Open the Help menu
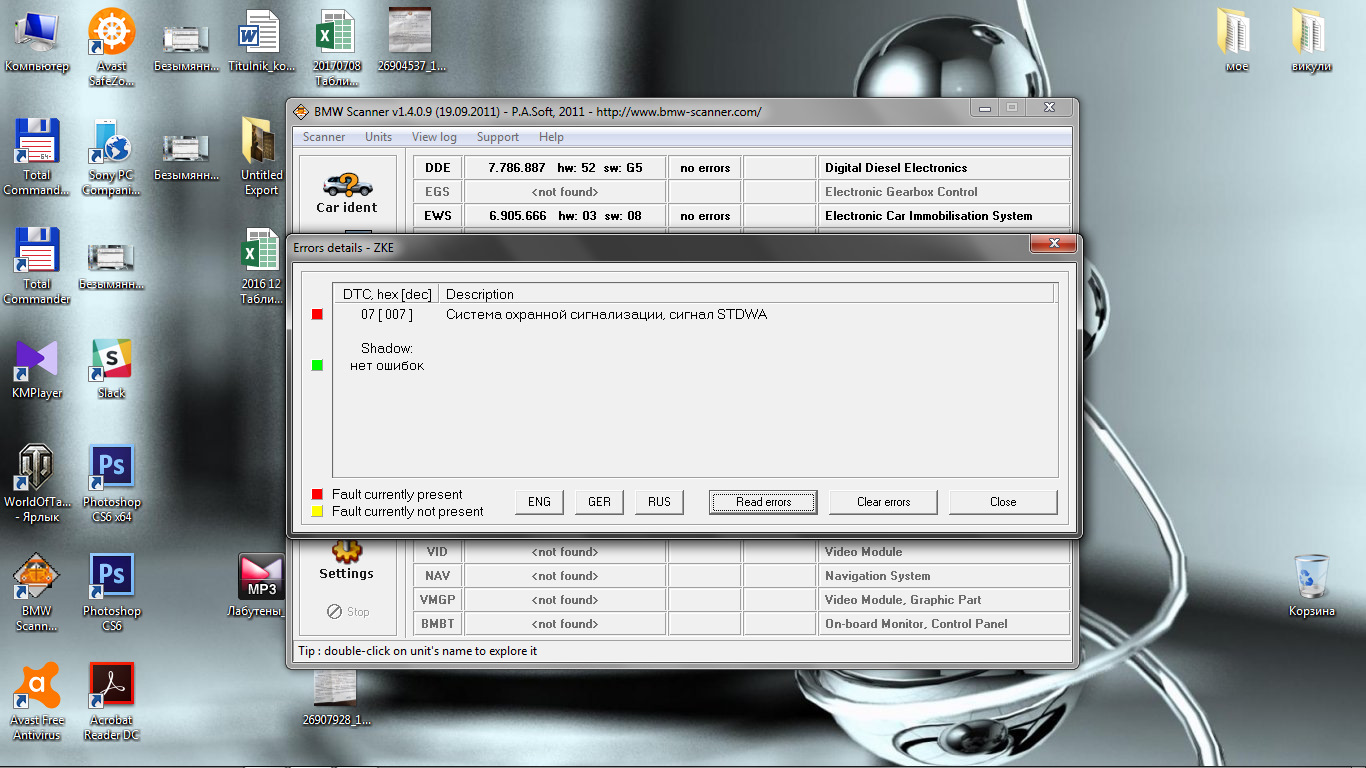The height and width of the screenshot is (768, 1366). click(551, 137)
